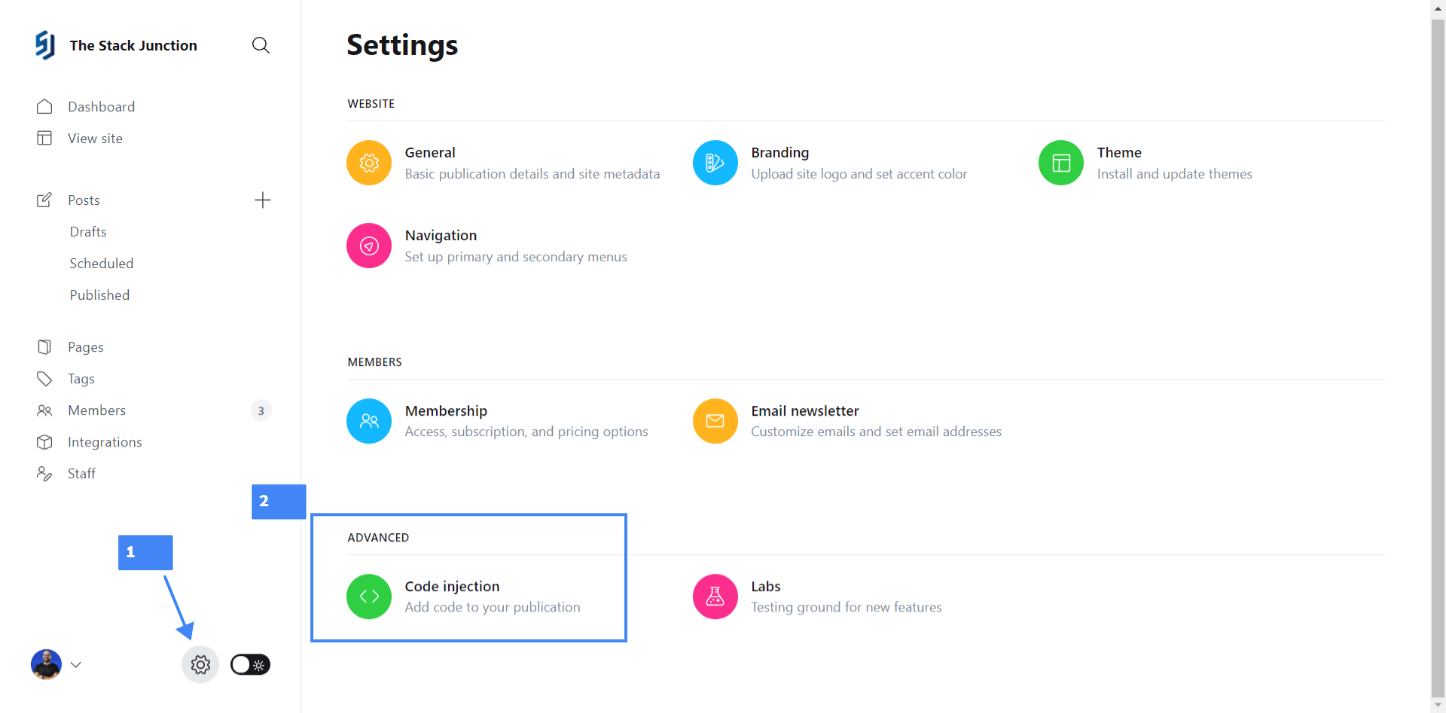
Task: Expand the user account dropdown chevron
Action: coord(76,664)
